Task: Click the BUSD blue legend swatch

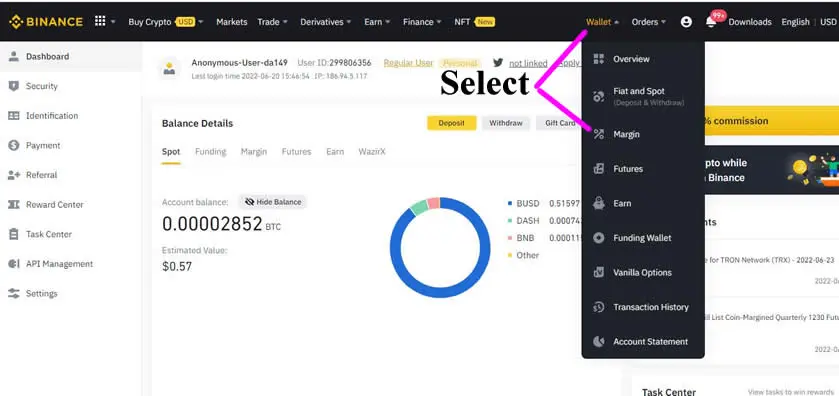Action: point(509,203)
